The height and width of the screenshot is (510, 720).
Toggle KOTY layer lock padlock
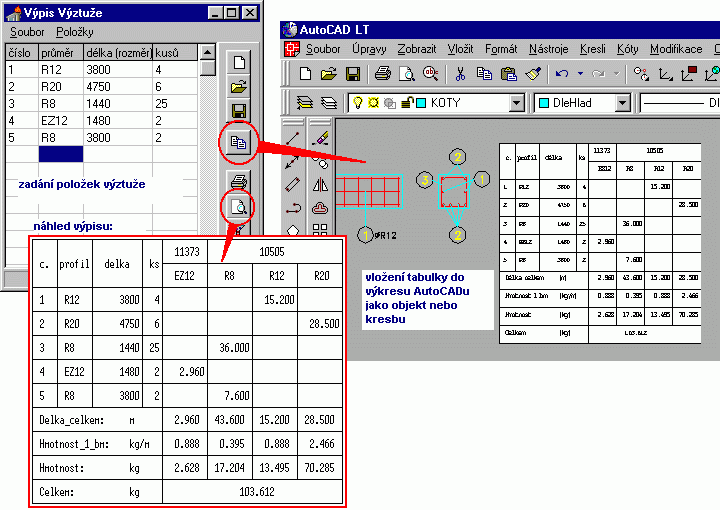[407, 102]
